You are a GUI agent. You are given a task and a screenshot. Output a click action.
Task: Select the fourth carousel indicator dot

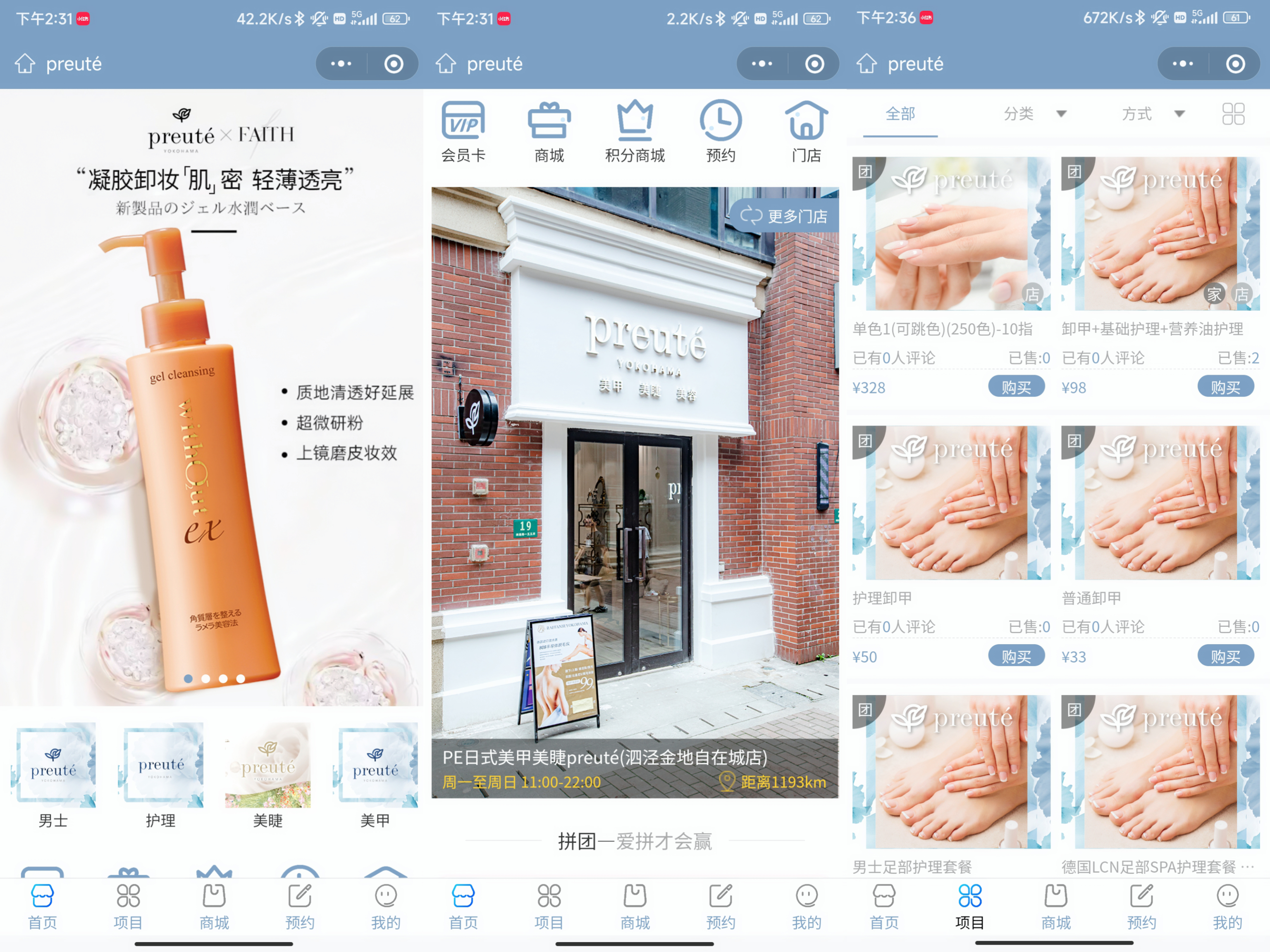click(241, 679)
